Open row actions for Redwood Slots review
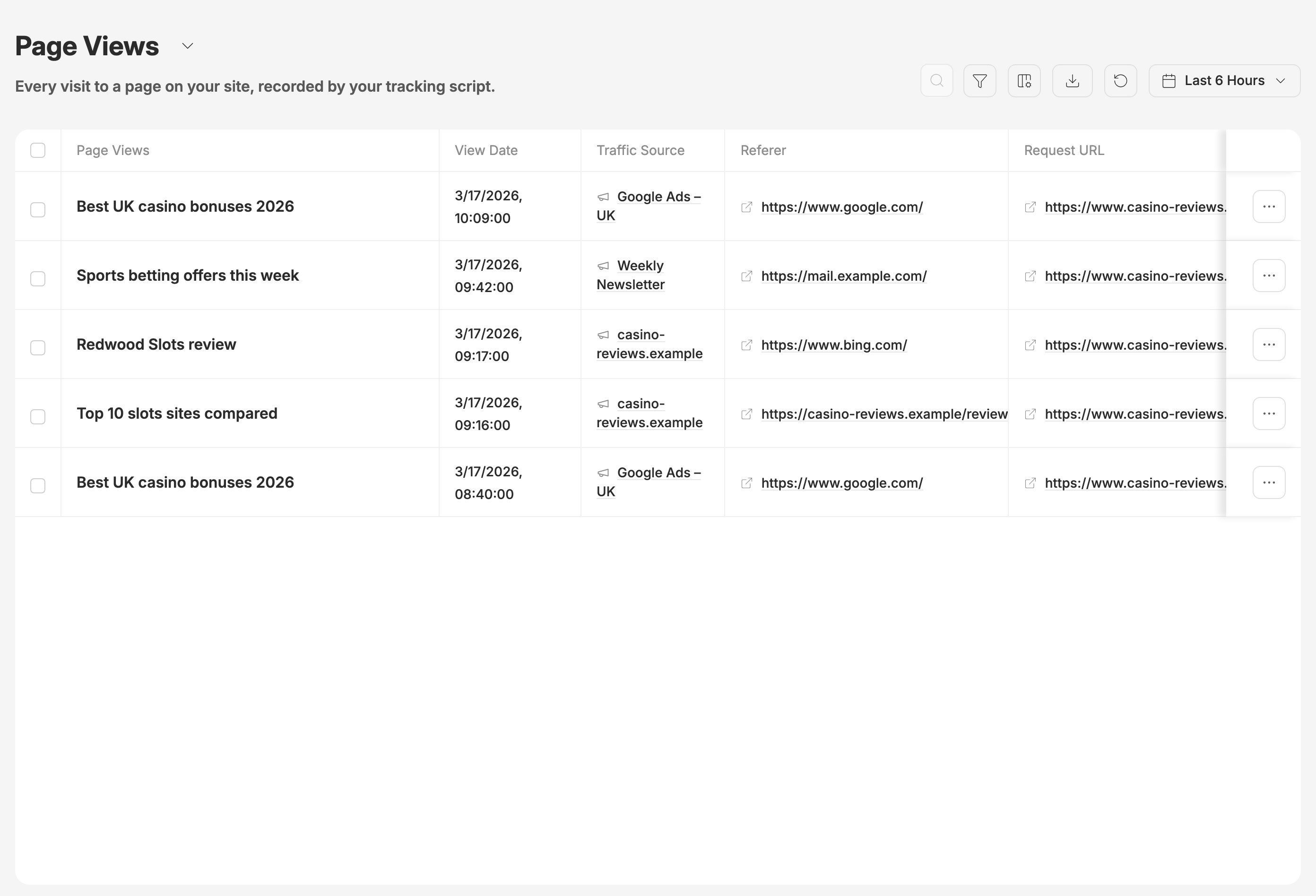This screenshot has height=896, width=1316. (x=1268, y=345)
